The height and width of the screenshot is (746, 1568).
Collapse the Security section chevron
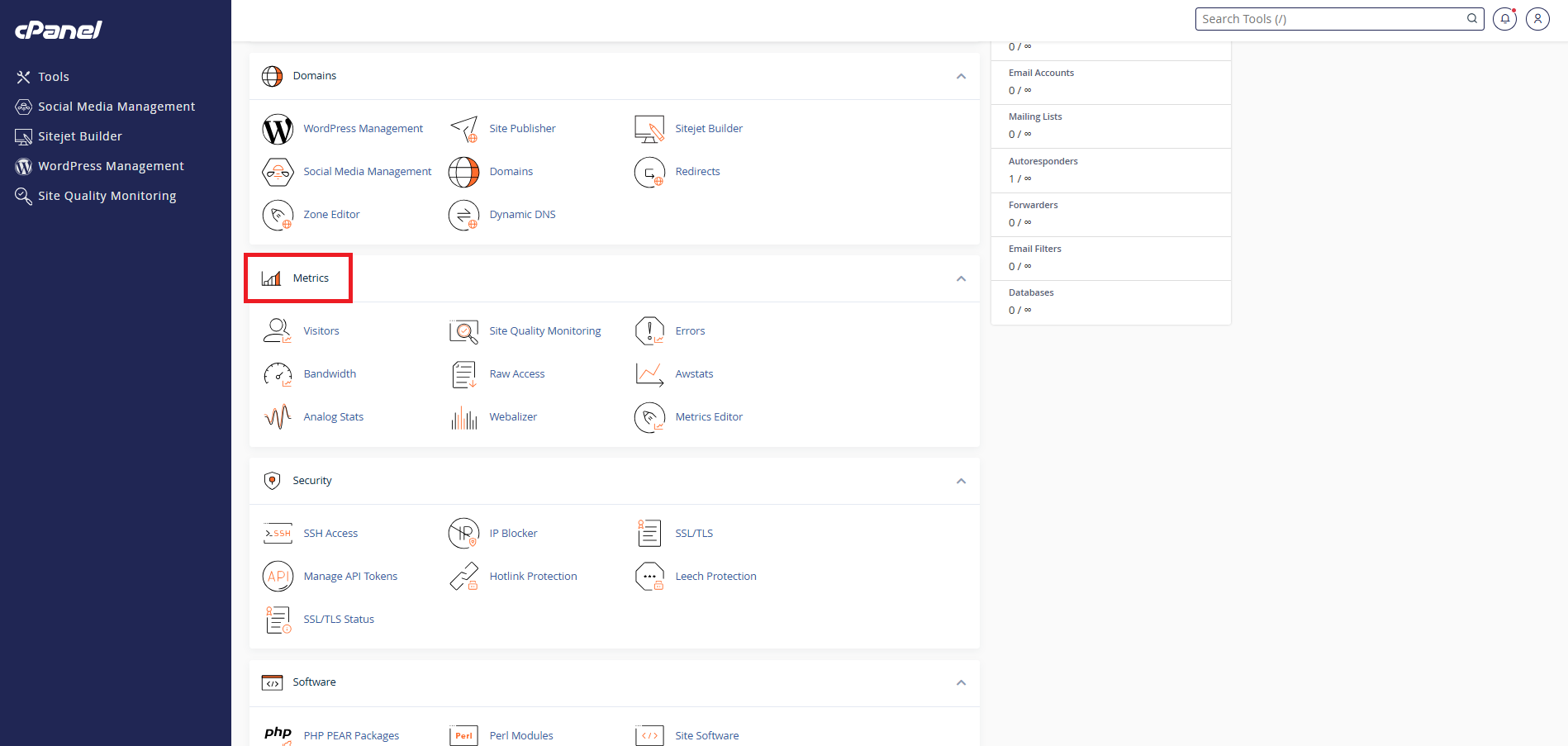coord(961,481)
